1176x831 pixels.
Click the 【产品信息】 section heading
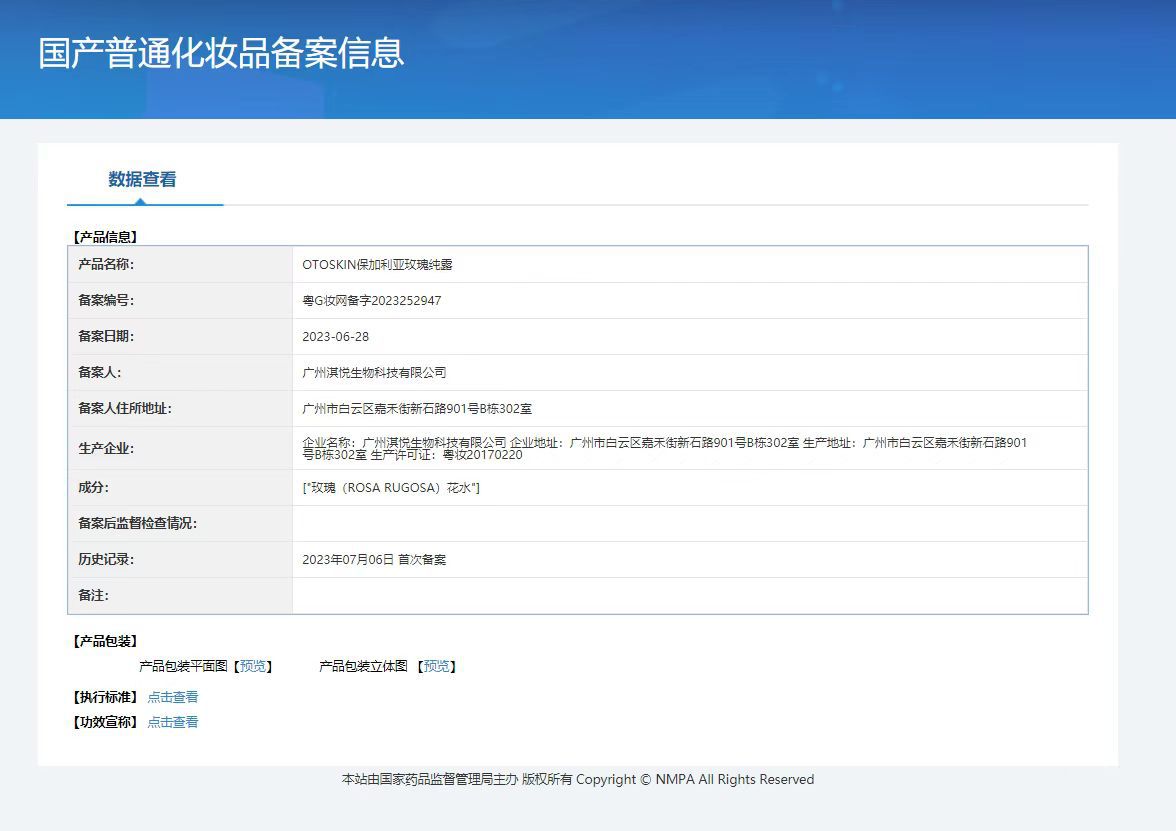tap(105, 237)
